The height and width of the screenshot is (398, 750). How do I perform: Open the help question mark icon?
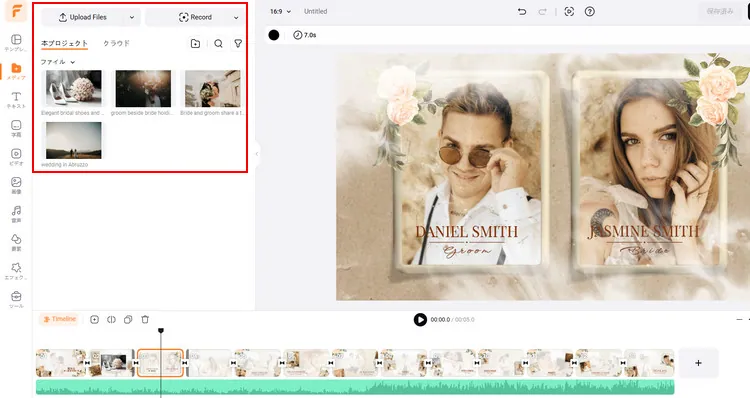tap(590, 11)
